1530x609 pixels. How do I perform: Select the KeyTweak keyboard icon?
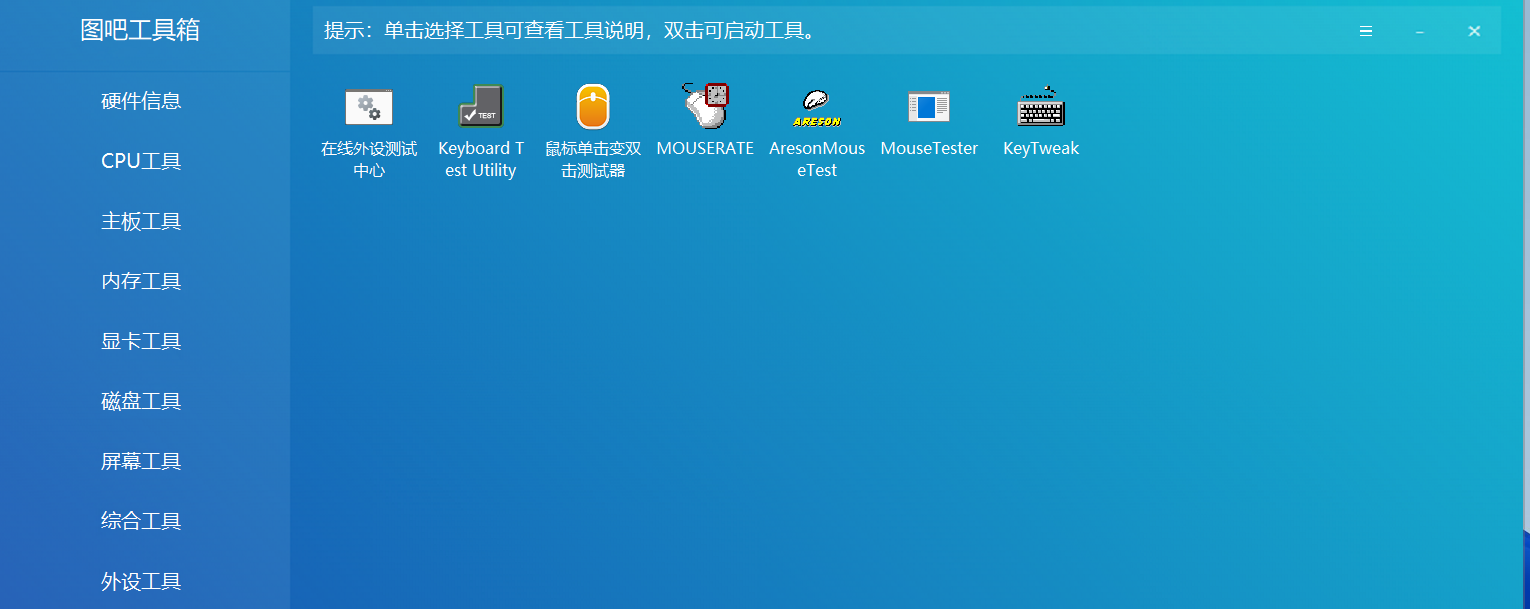pyautogui.click(x=1041, y=106)
